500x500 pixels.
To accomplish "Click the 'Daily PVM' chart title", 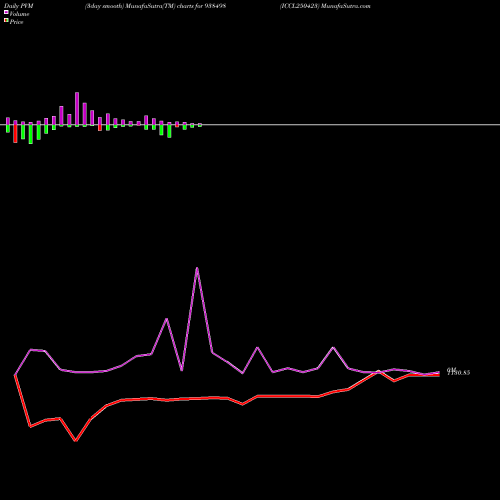I will pos(19,6).
